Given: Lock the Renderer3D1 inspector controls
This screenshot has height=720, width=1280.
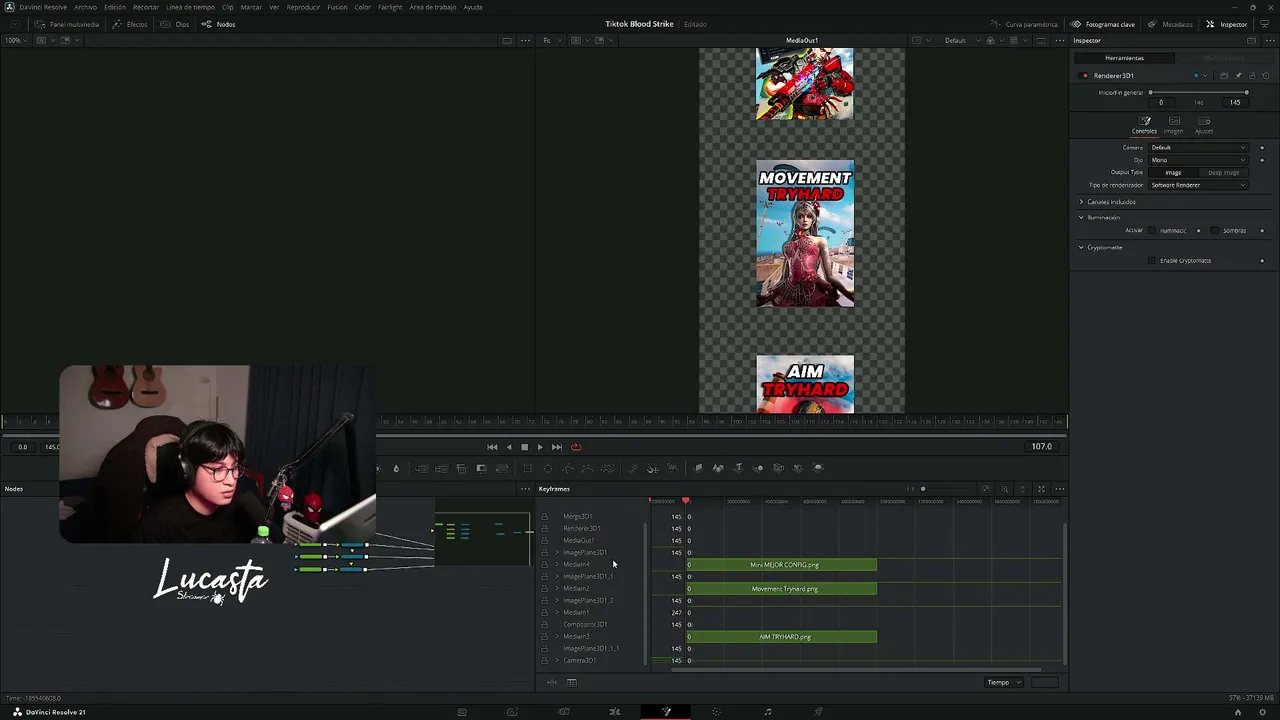Looking at the screenshot, I should (1251, 76).
